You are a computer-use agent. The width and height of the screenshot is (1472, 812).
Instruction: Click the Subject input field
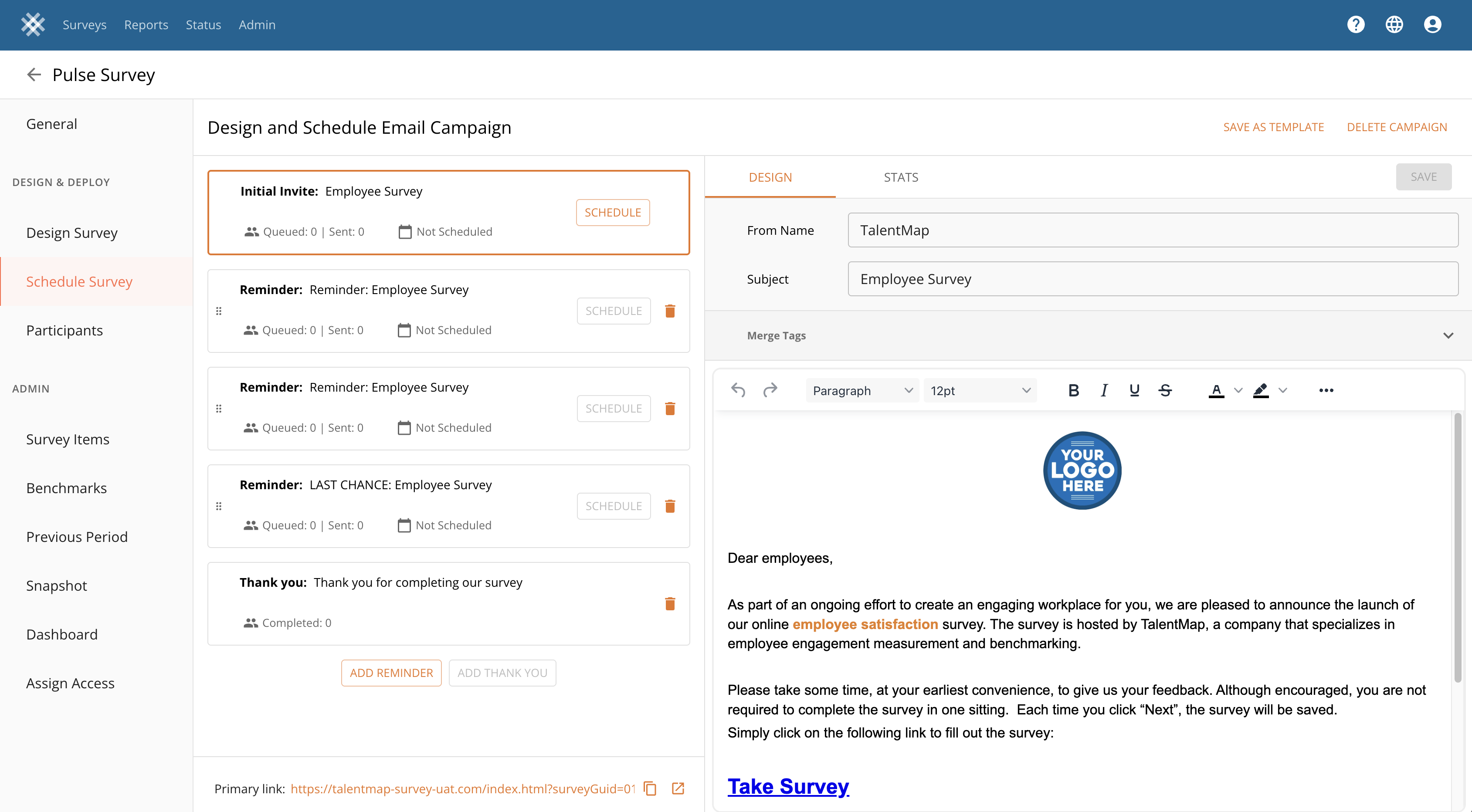(1153, 279)
